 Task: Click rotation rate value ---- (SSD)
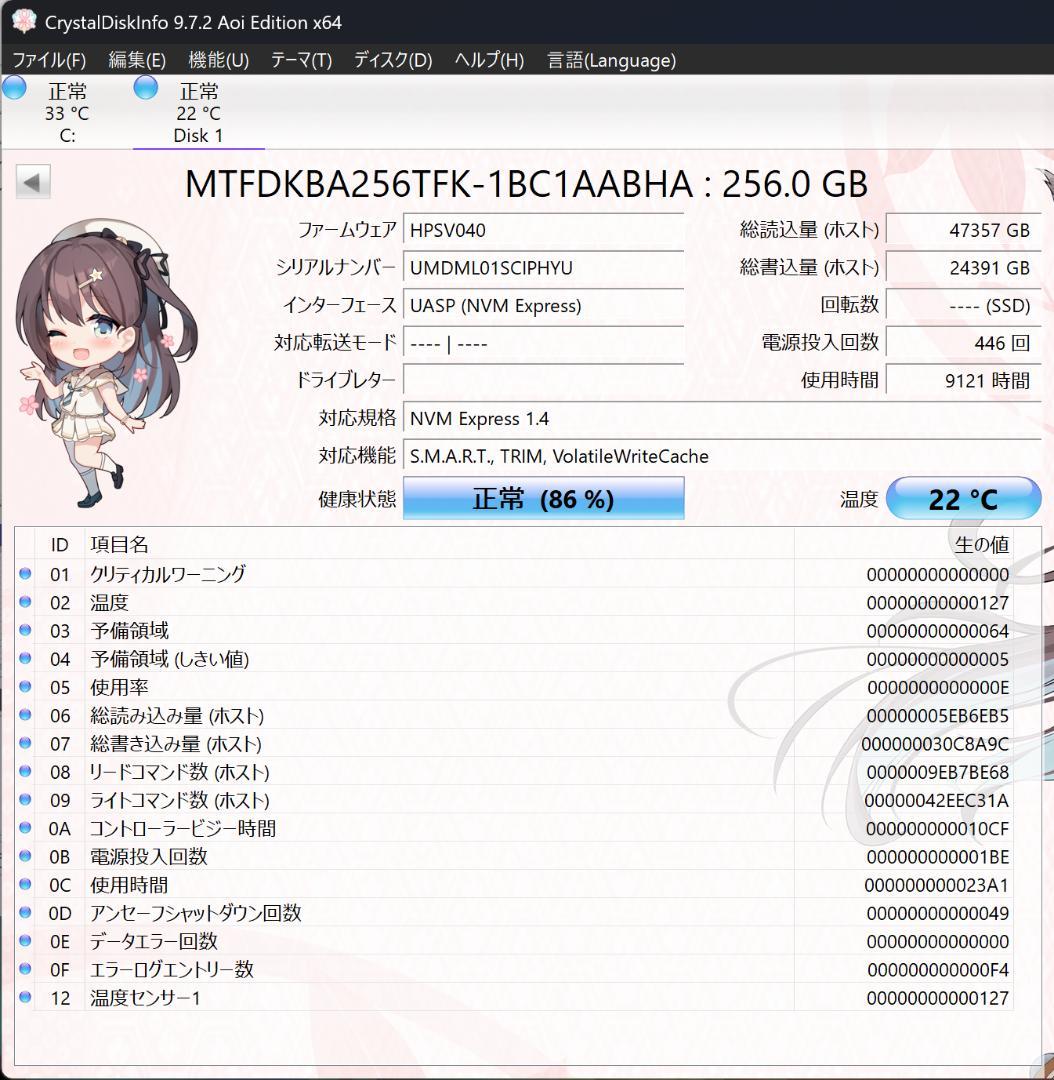click(963, 306)
